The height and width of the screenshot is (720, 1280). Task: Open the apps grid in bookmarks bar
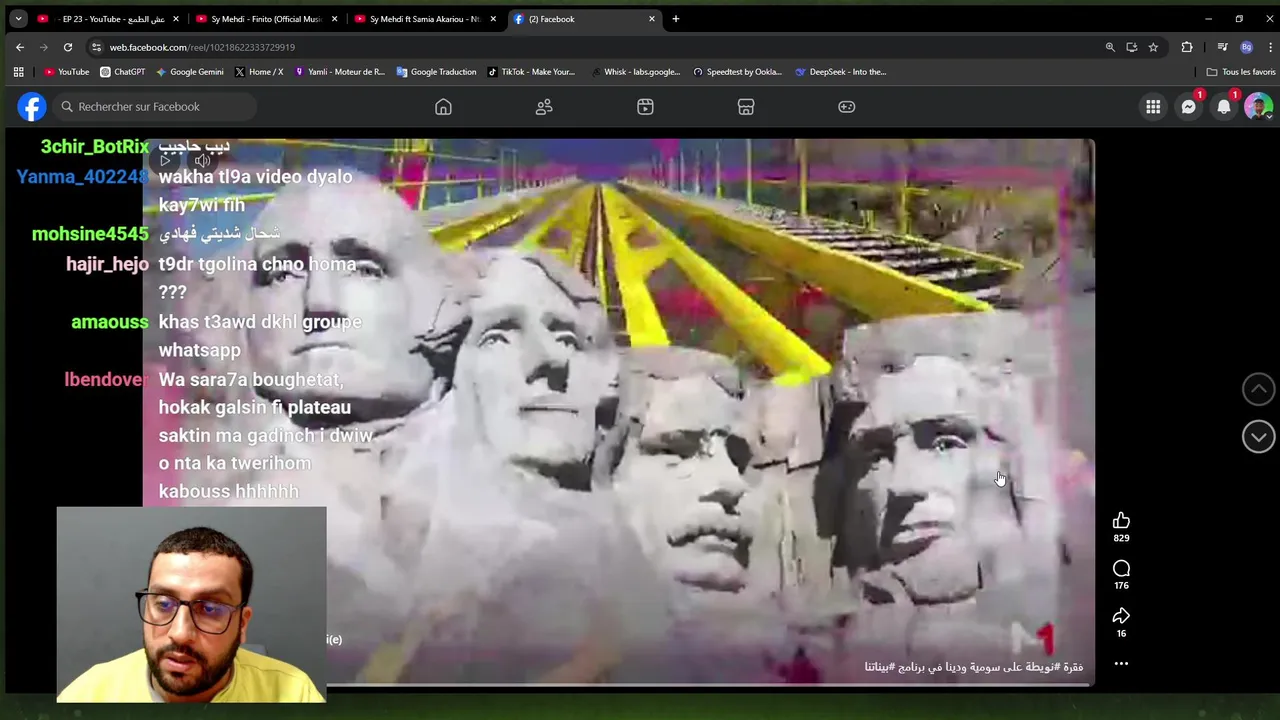(18, 72)
